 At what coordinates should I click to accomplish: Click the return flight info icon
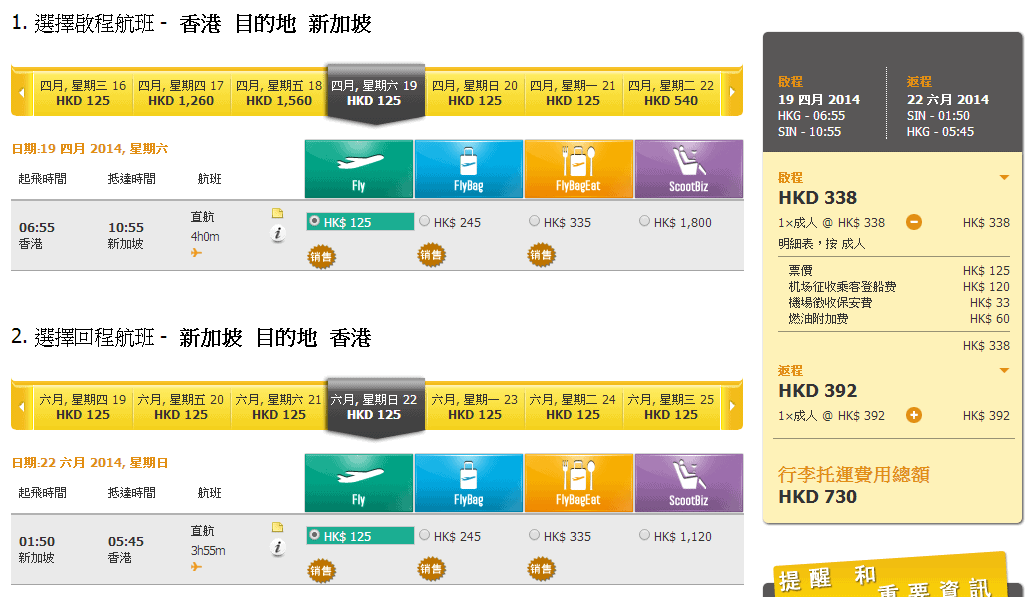pyautogui.click(x=278, y=547)
